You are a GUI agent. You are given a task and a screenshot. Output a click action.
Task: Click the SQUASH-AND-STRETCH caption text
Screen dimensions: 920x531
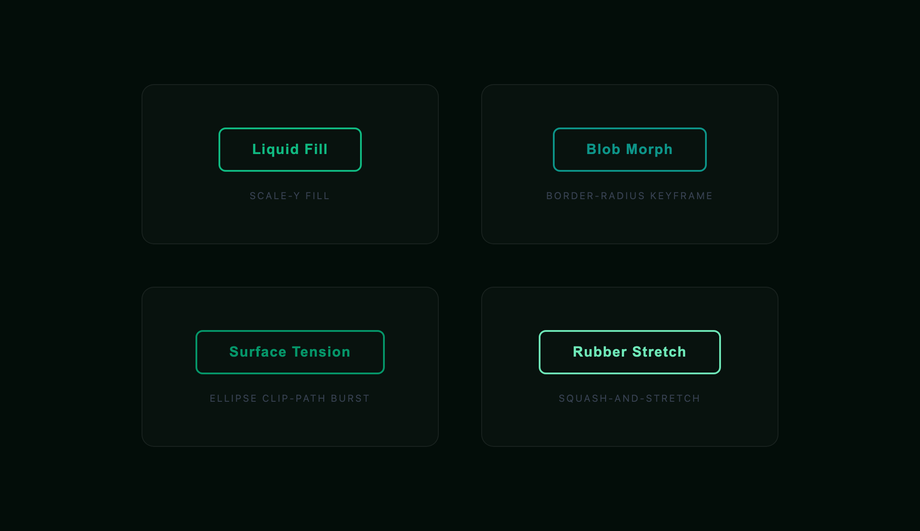coord(630,398)
